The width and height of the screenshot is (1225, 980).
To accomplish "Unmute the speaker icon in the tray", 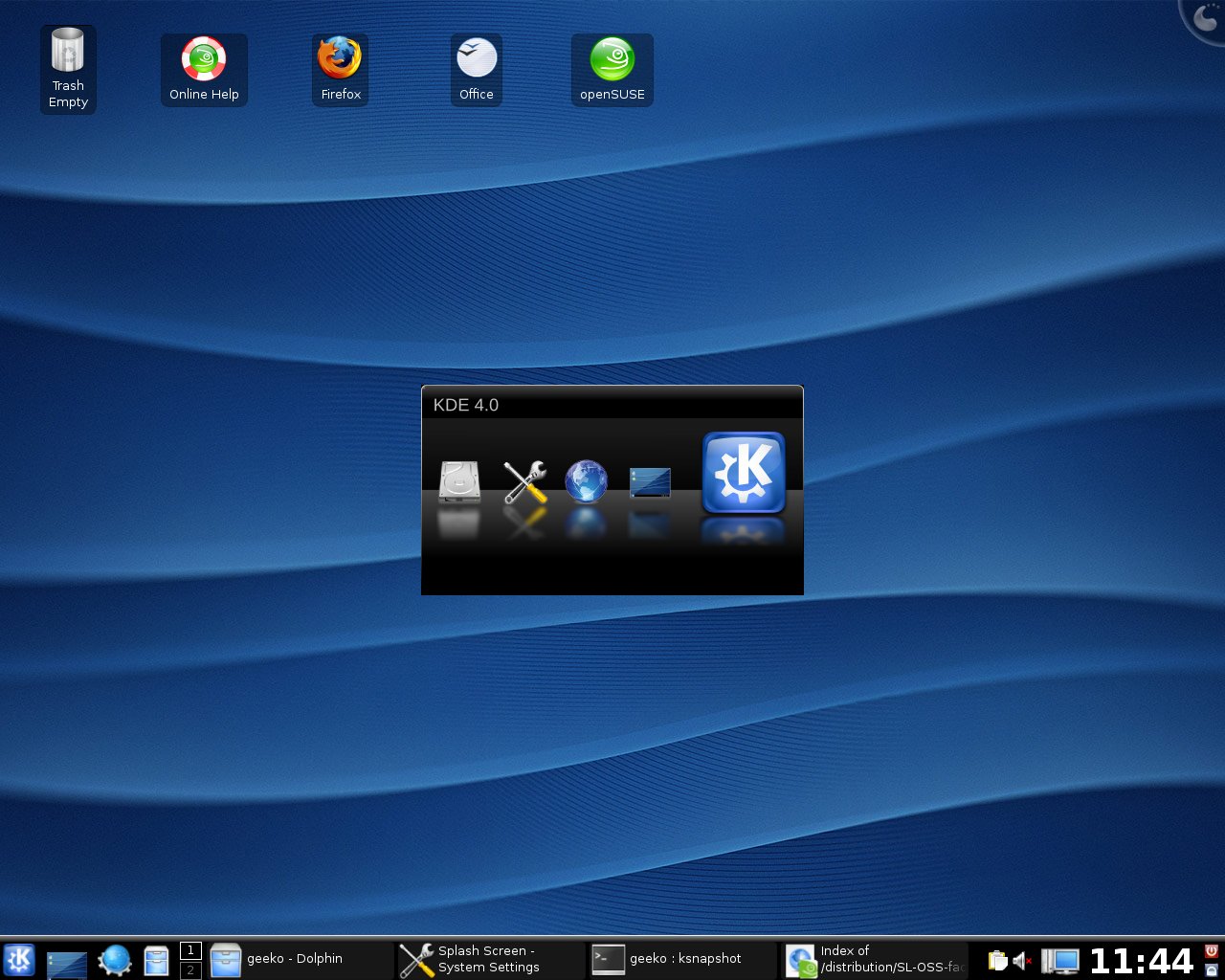I will click(x=1020, y=959).
